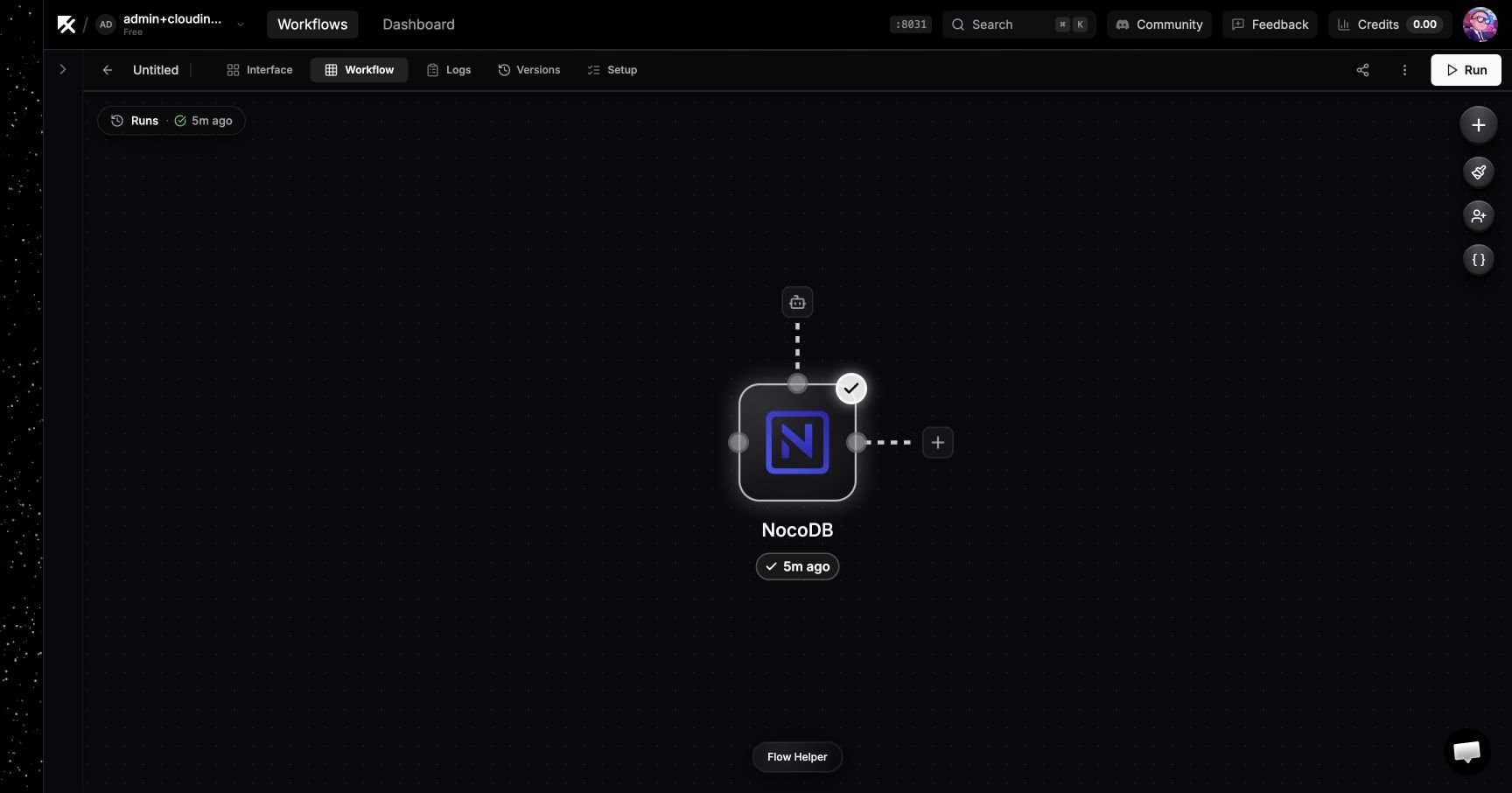Open the Runs history pill

(x=171, y=121)
